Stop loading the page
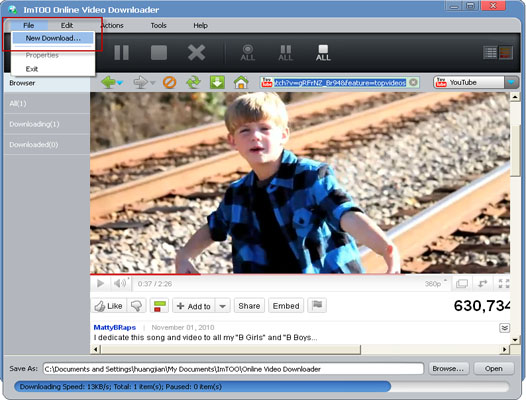This screenshot has height=400, width=526. (169, 82)
